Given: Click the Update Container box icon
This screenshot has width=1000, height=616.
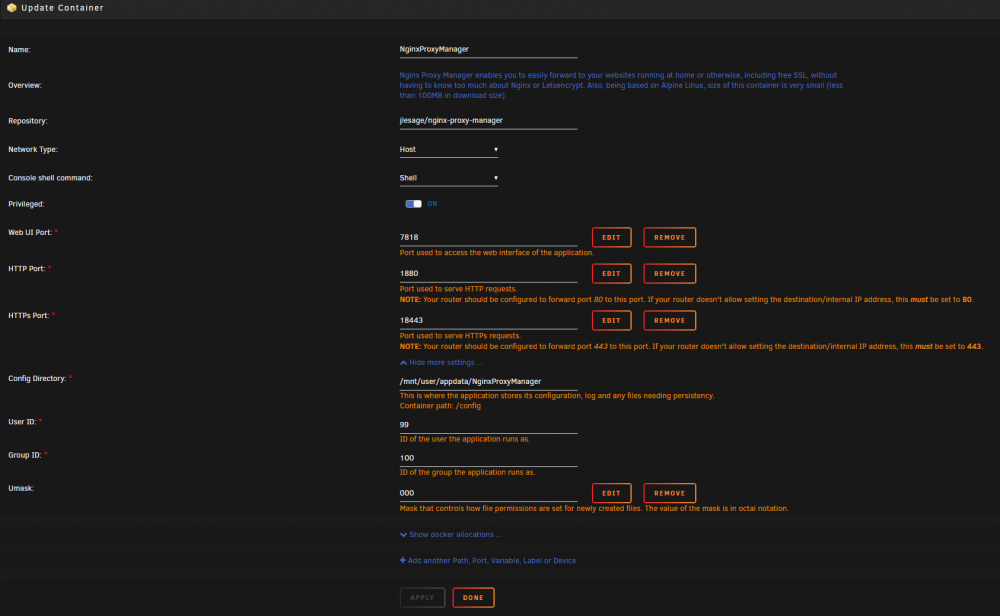Looking at the screenshot, I should pos(11,8).
